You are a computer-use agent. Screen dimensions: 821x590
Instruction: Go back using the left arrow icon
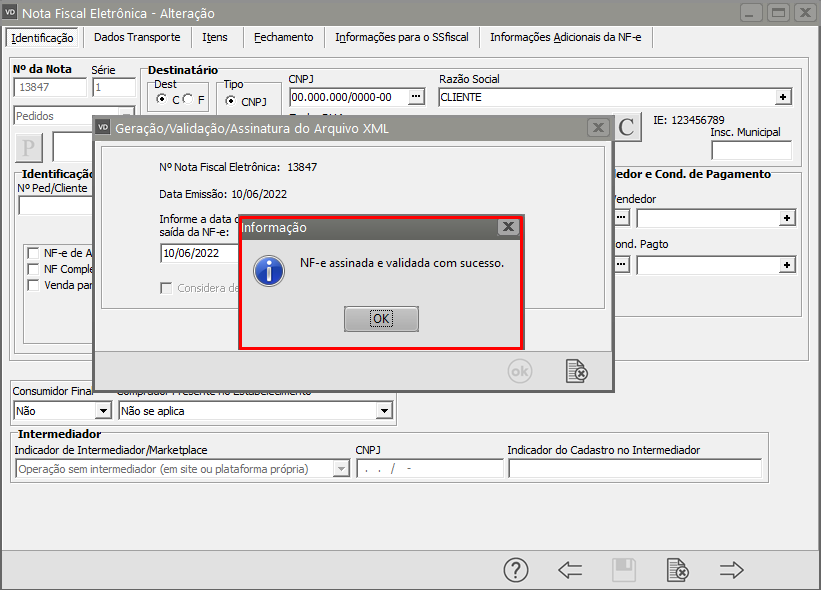[570, 570]
